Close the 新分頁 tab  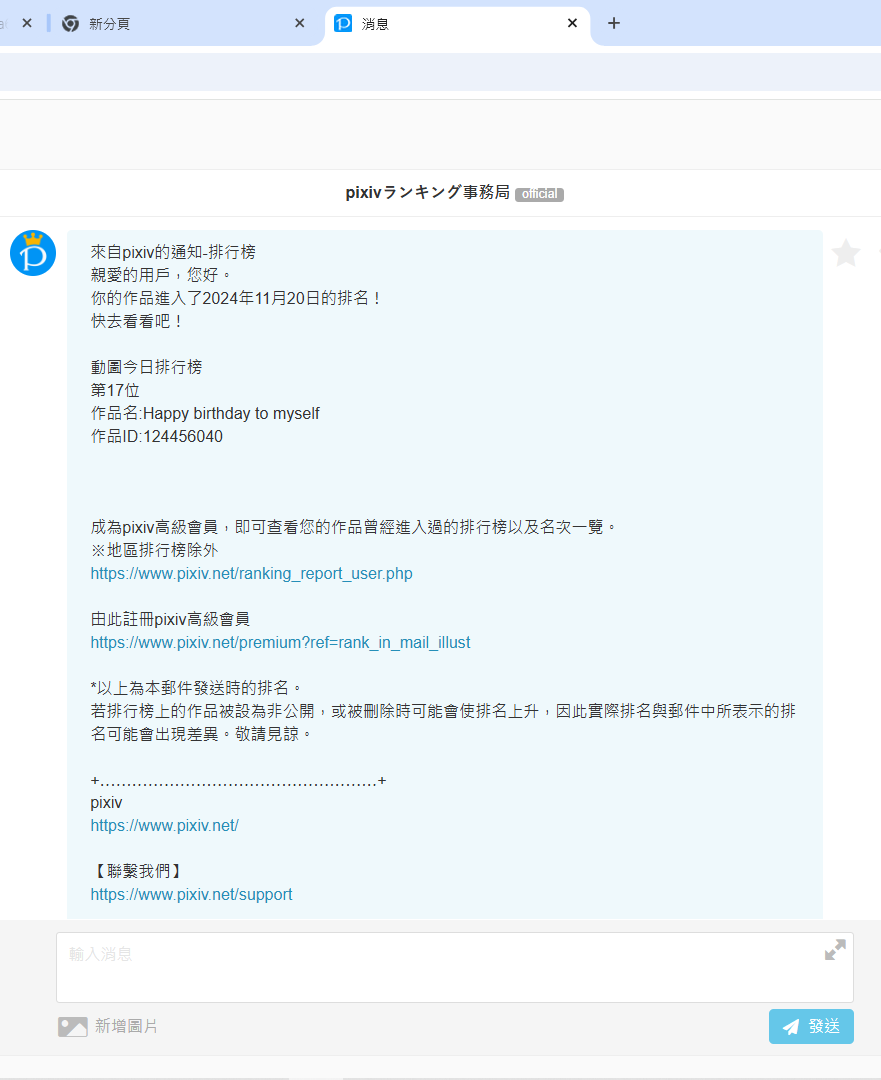point(300,23)
